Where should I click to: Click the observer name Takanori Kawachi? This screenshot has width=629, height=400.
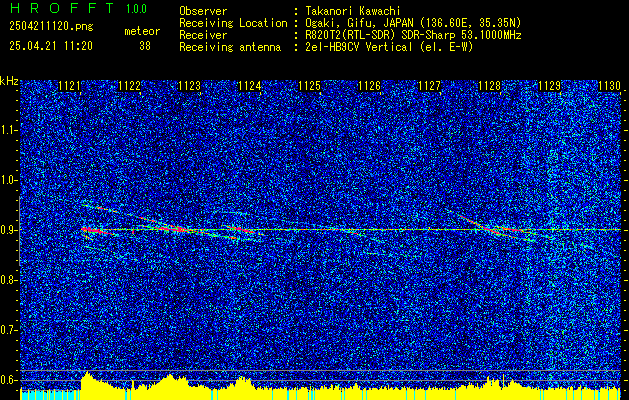pos(353,11)
